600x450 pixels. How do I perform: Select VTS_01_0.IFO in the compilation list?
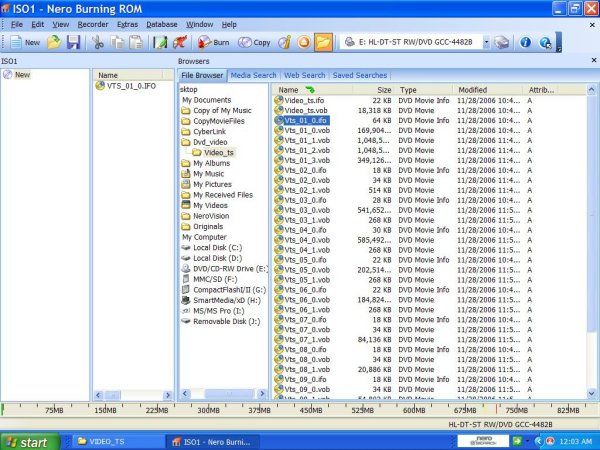126,86
